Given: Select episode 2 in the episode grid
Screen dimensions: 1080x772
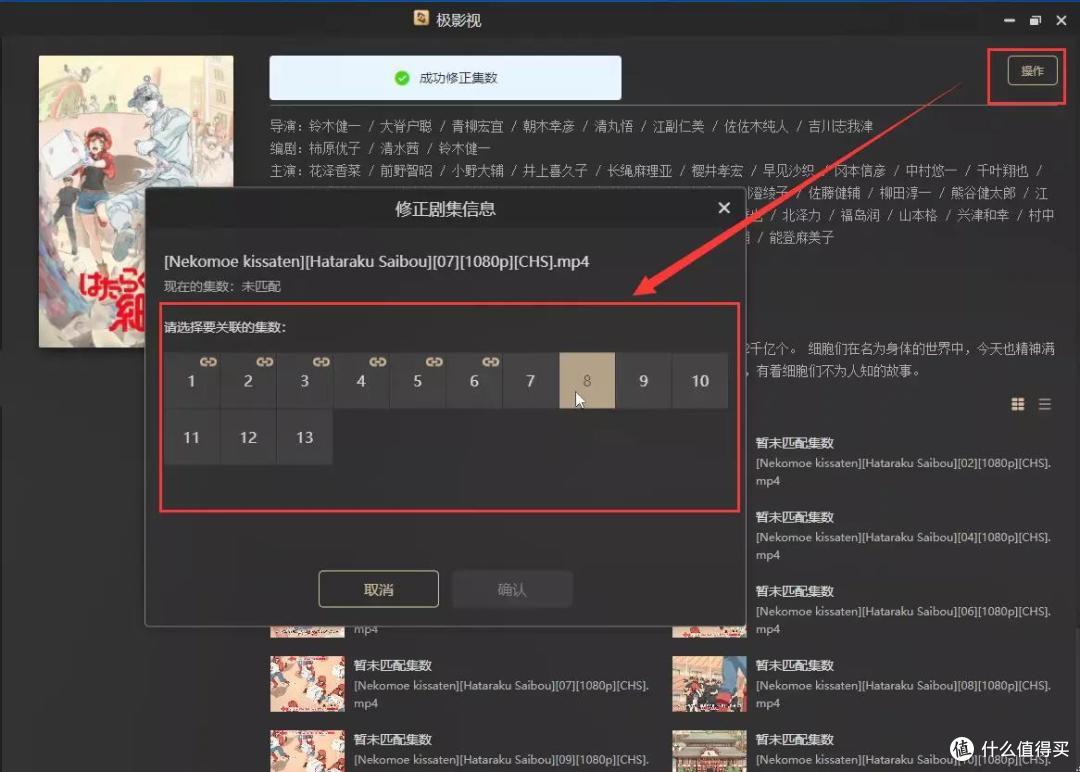Looking at the screenshot, I should [x=249, y=381].
